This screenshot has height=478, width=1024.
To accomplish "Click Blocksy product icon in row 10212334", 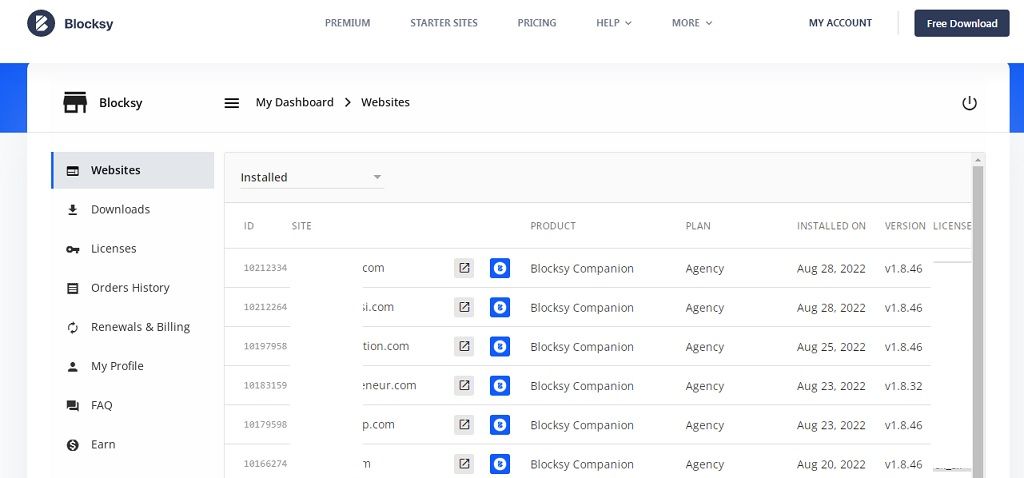I will [500, 268].
